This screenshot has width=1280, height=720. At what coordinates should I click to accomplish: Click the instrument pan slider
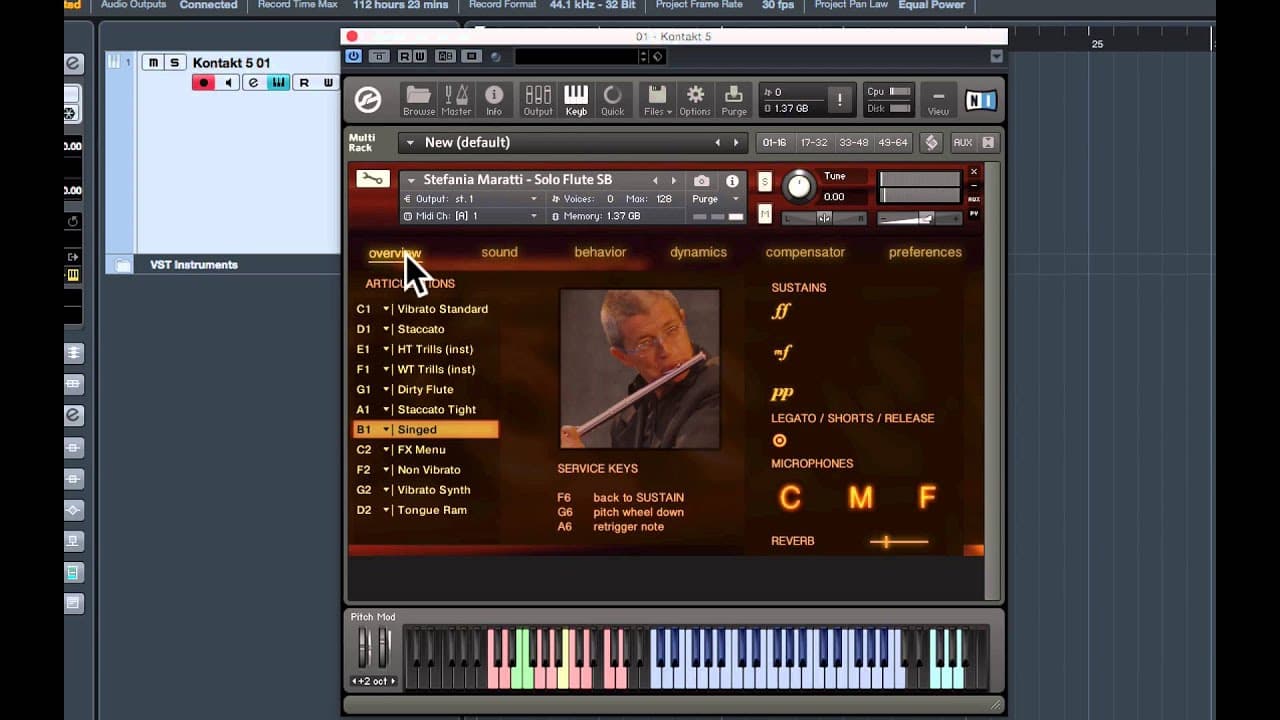coord(824,218)
